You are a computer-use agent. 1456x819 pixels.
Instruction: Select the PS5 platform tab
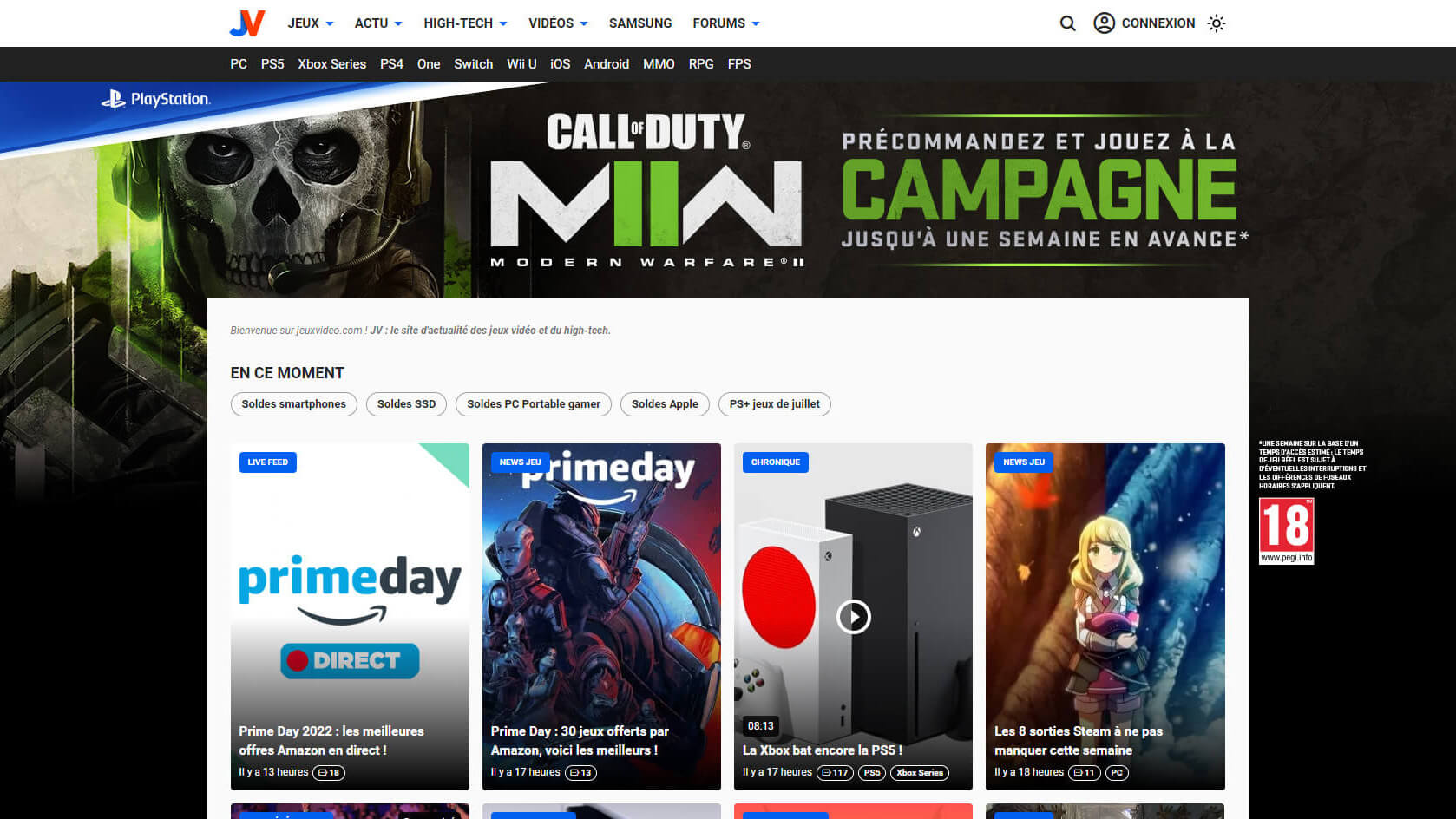point(272,64)
